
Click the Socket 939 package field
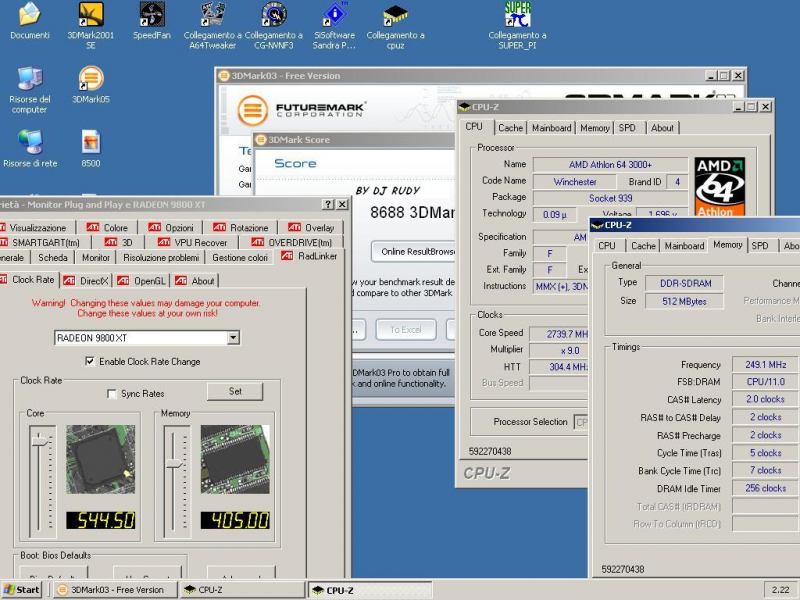[x=610, y=198]
